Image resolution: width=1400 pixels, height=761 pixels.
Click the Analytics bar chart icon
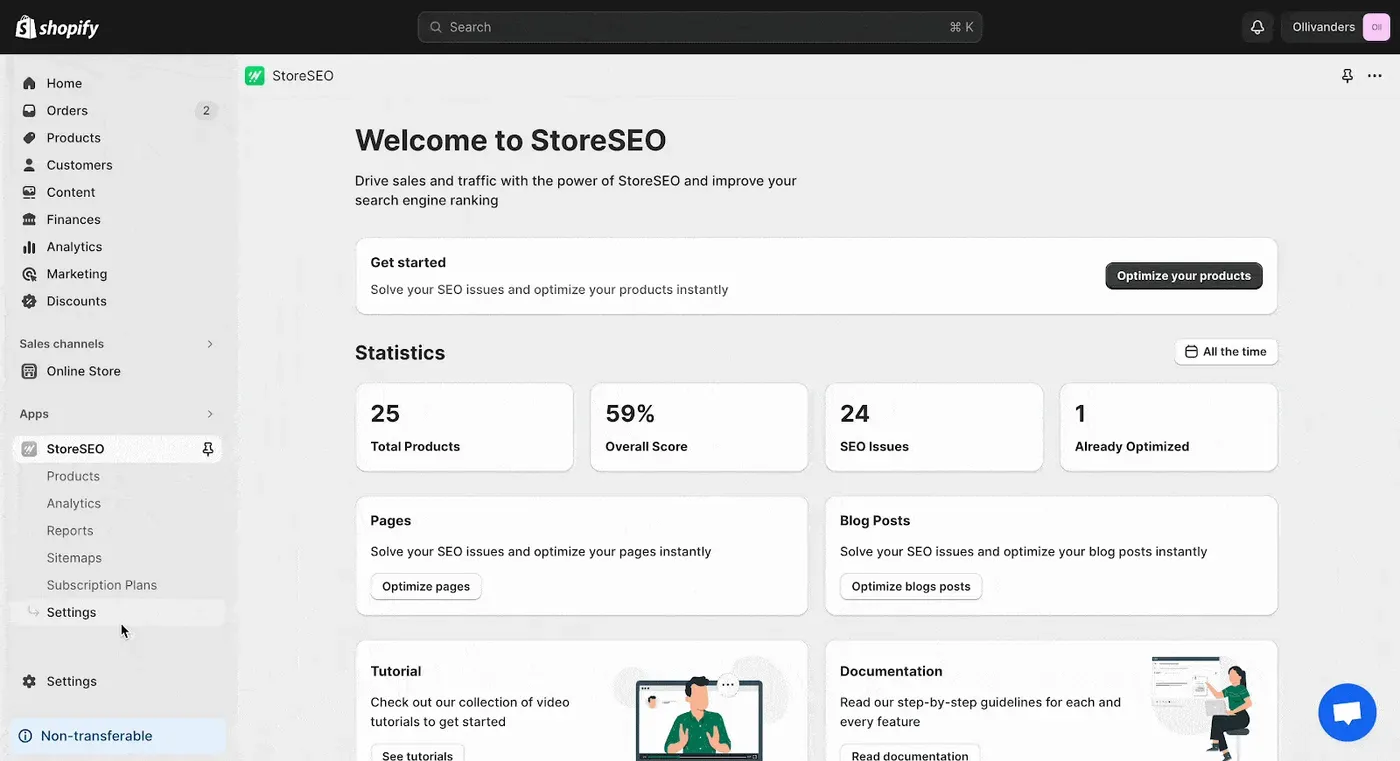coord(29,247)
